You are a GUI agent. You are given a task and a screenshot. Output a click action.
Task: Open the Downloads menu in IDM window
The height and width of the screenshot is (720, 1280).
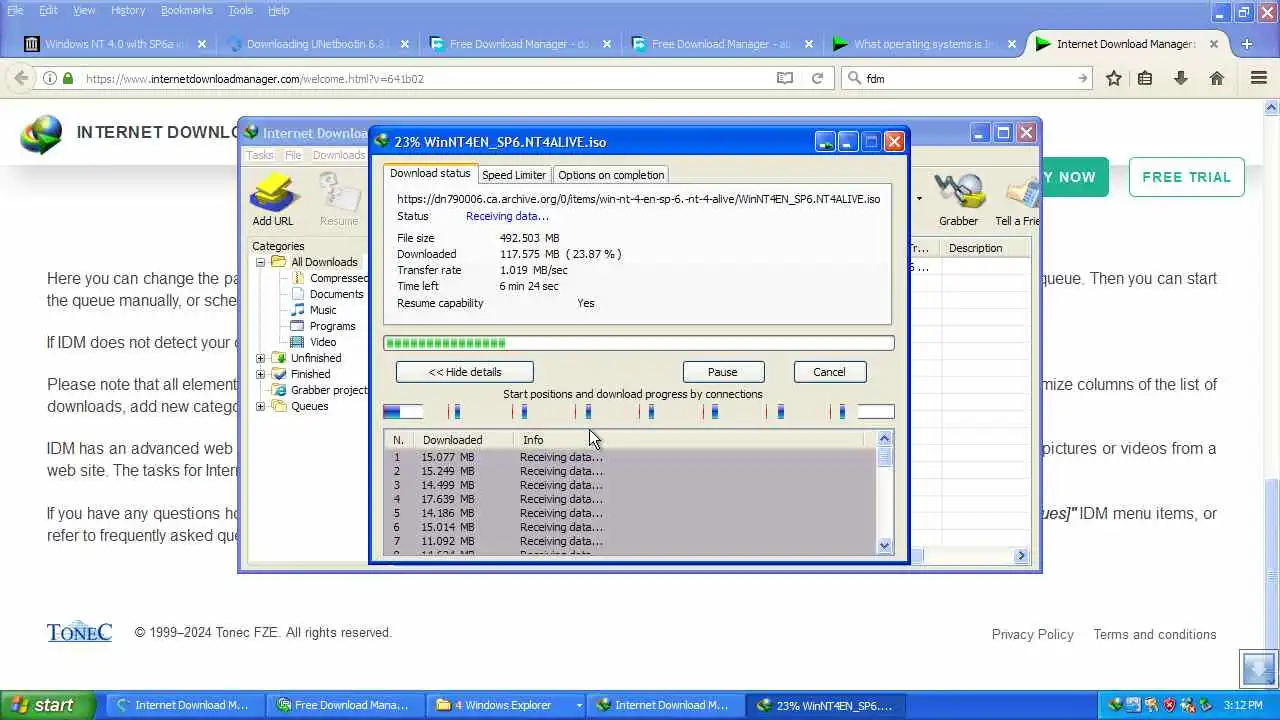[x=339, y=155]
